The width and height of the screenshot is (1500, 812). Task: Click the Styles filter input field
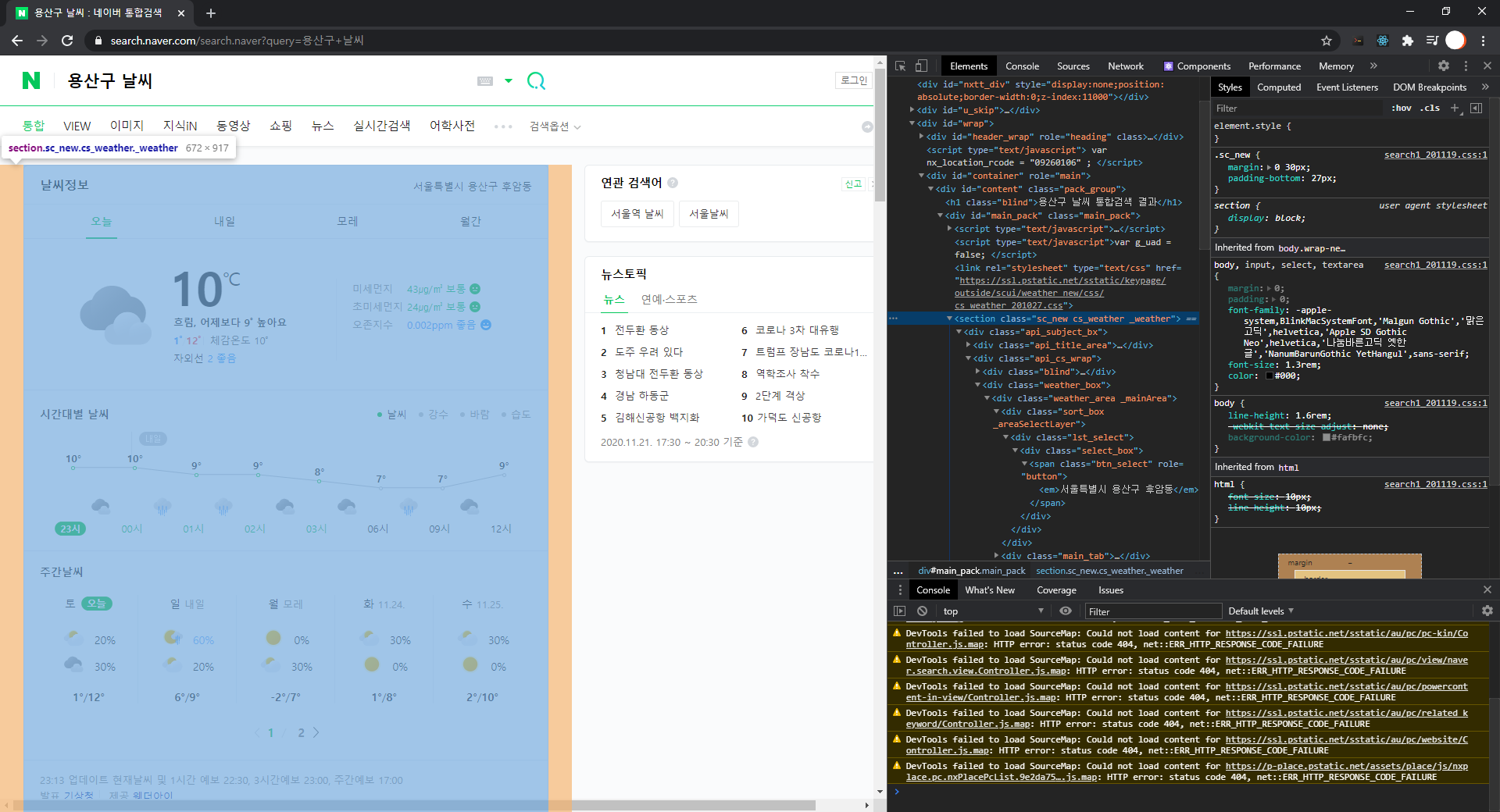(1297, 109)
